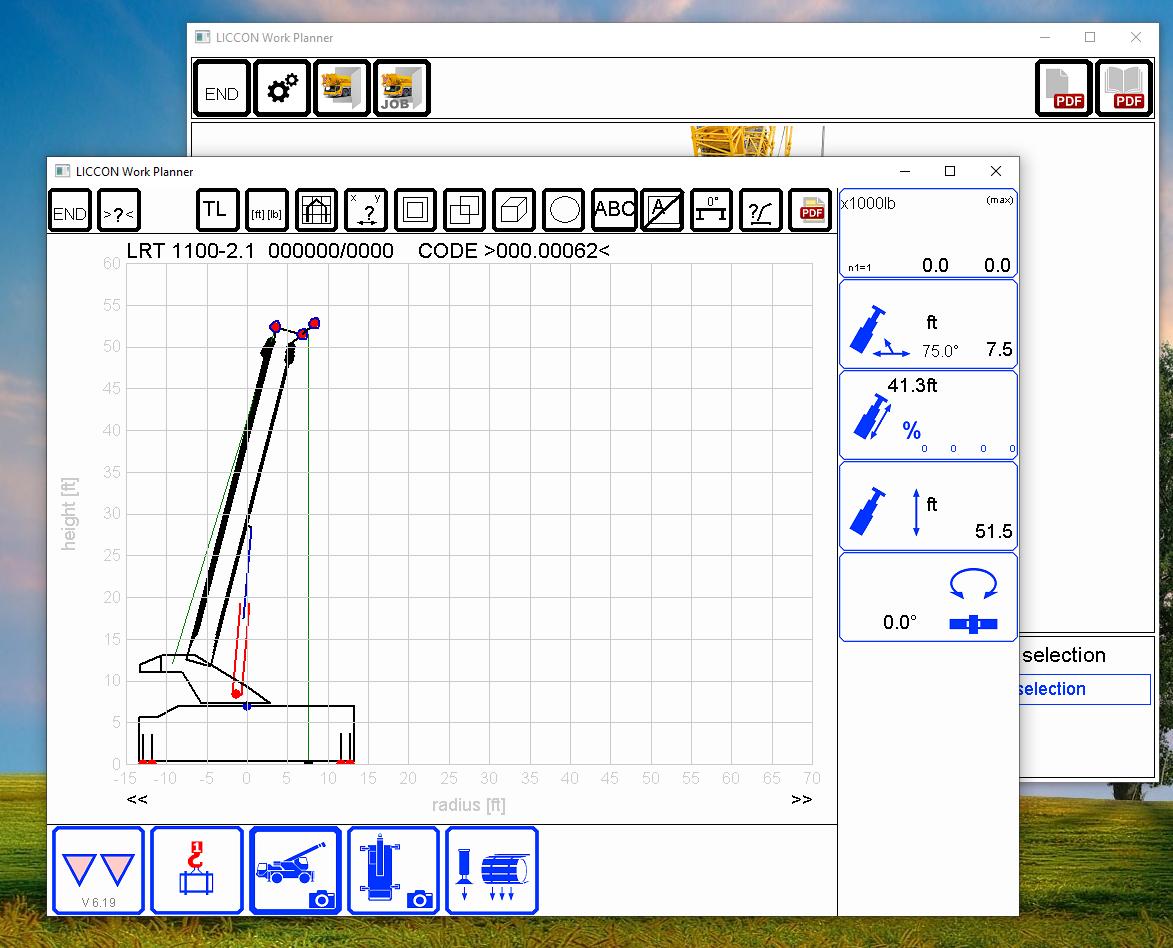
Task: Export PDF from front planner toolbar
Action: [810, 210]
